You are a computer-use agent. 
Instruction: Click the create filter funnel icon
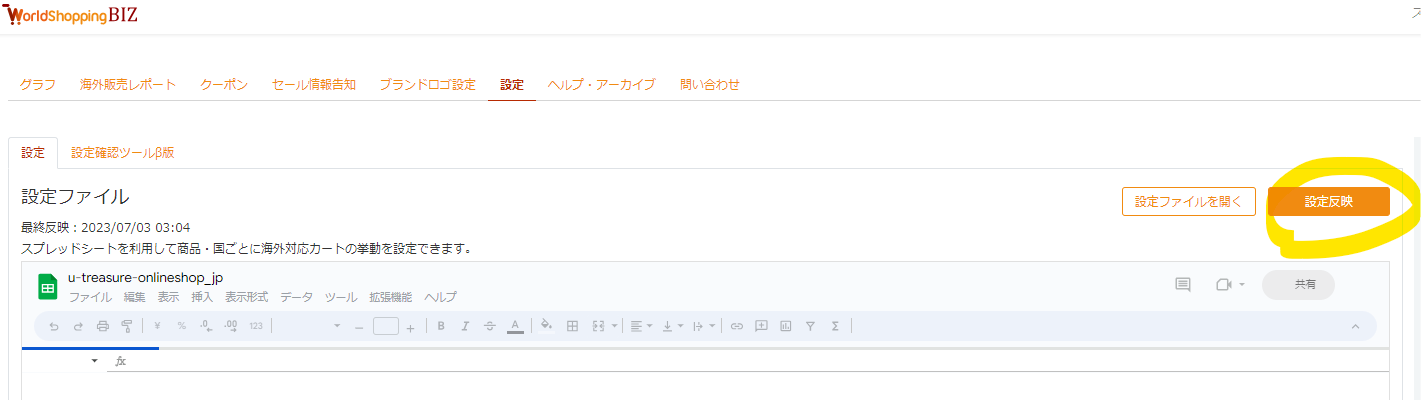[x=810, y=326]
